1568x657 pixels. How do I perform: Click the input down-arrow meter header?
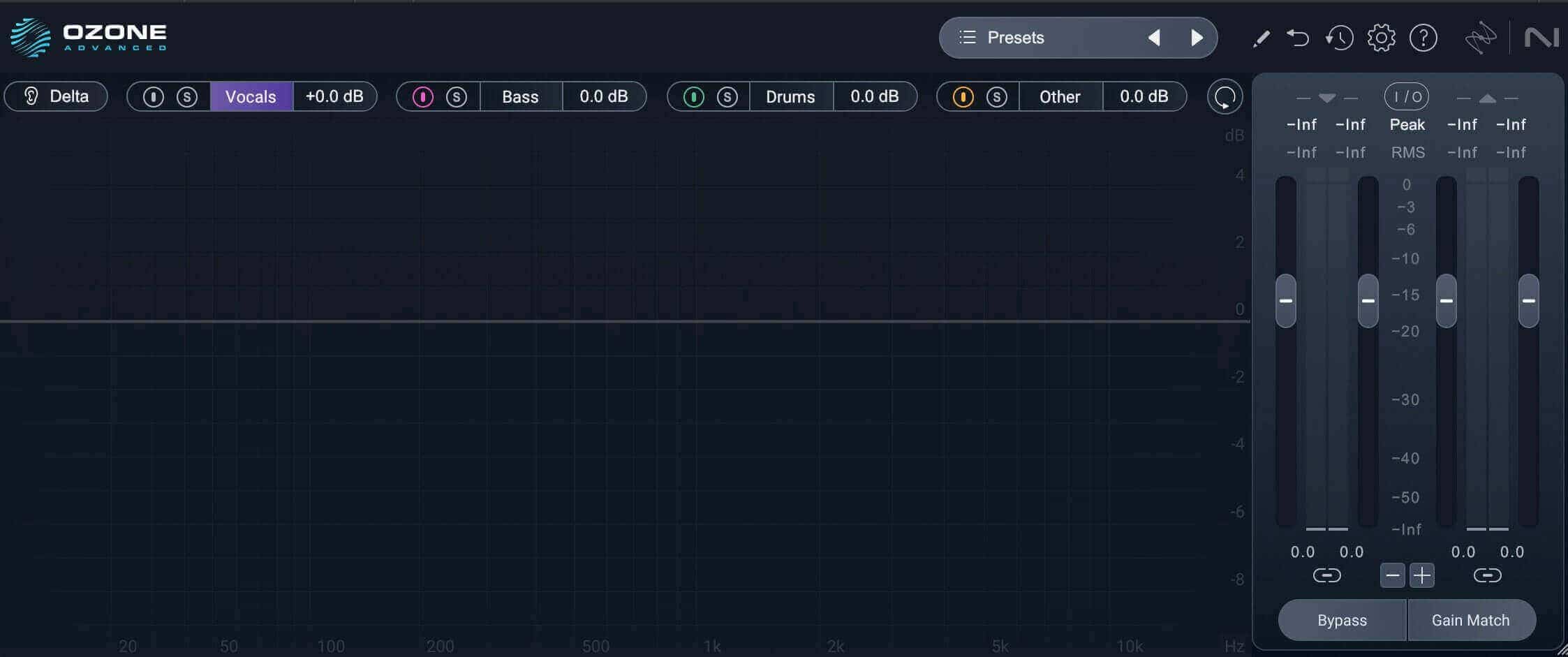pyautogui.click(x=1326, y=98)
